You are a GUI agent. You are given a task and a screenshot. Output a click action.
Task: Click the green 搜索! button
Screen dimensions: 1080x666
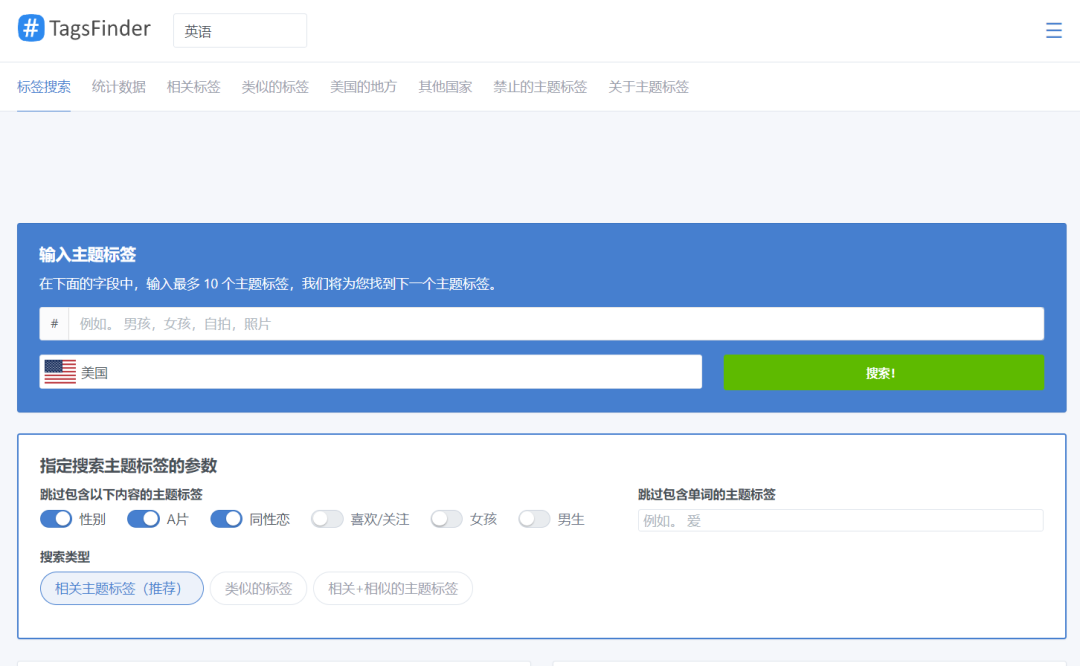tap(883, 371)
